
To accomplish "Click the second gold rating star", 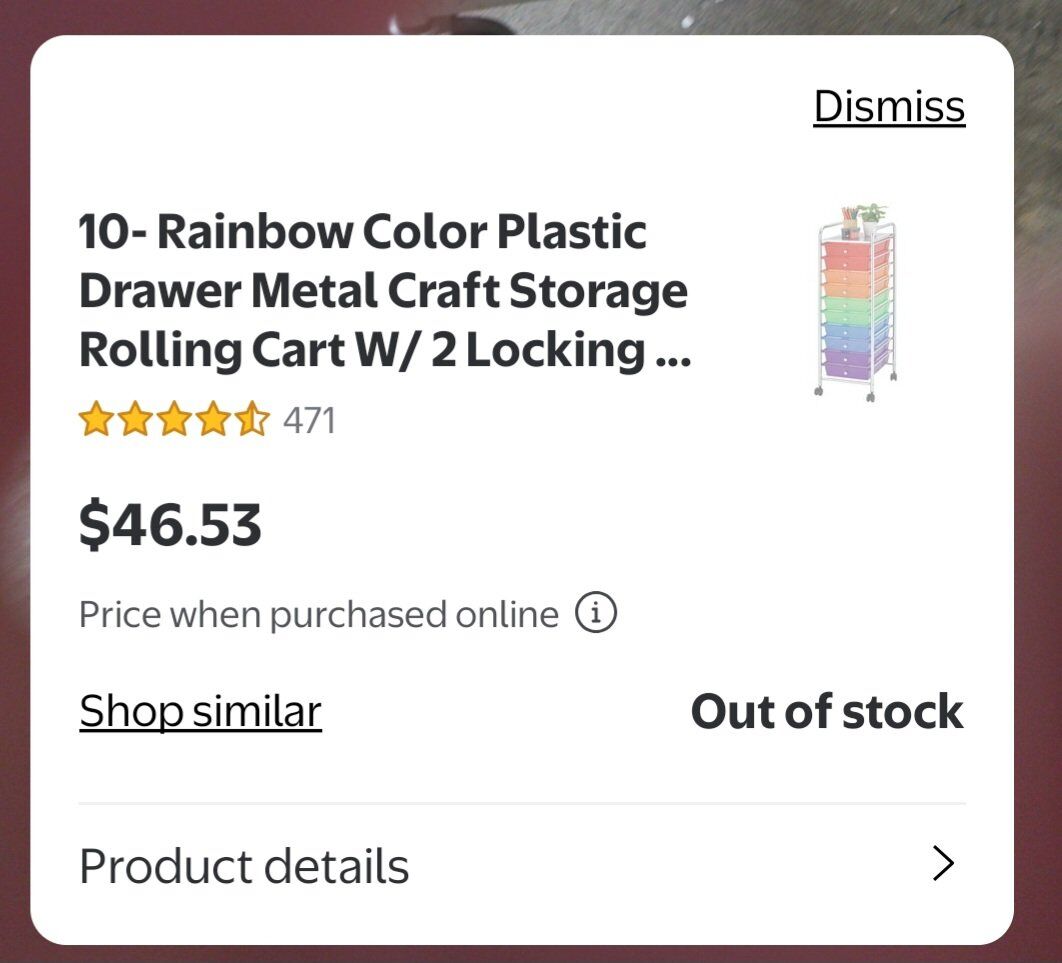I will point(135,420).
